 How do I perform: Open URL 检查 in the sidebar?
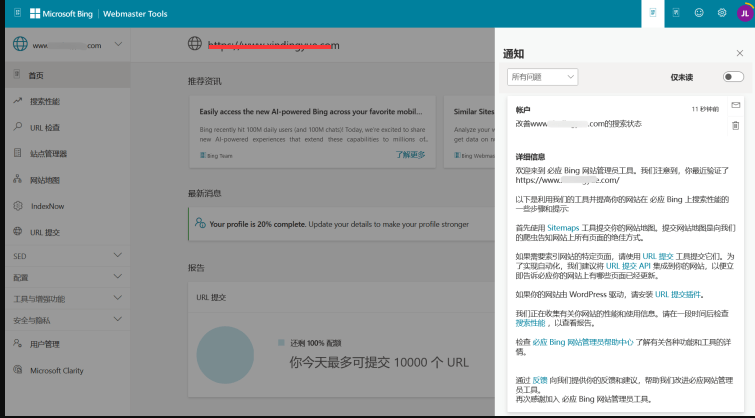[67, 127]
